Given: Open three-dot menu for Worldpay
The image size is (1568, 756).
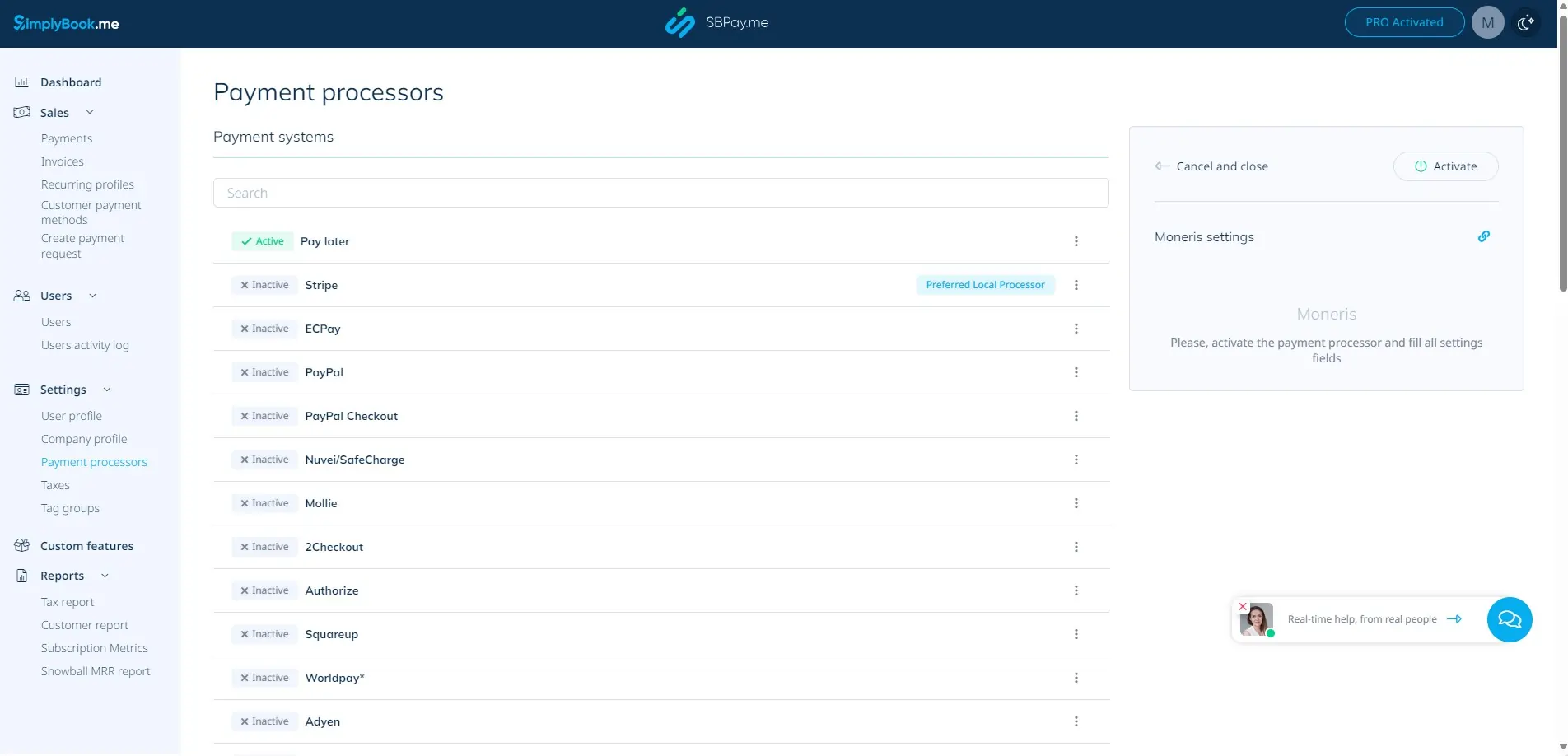Looking at the screenshot, I should click(1076, 678).
